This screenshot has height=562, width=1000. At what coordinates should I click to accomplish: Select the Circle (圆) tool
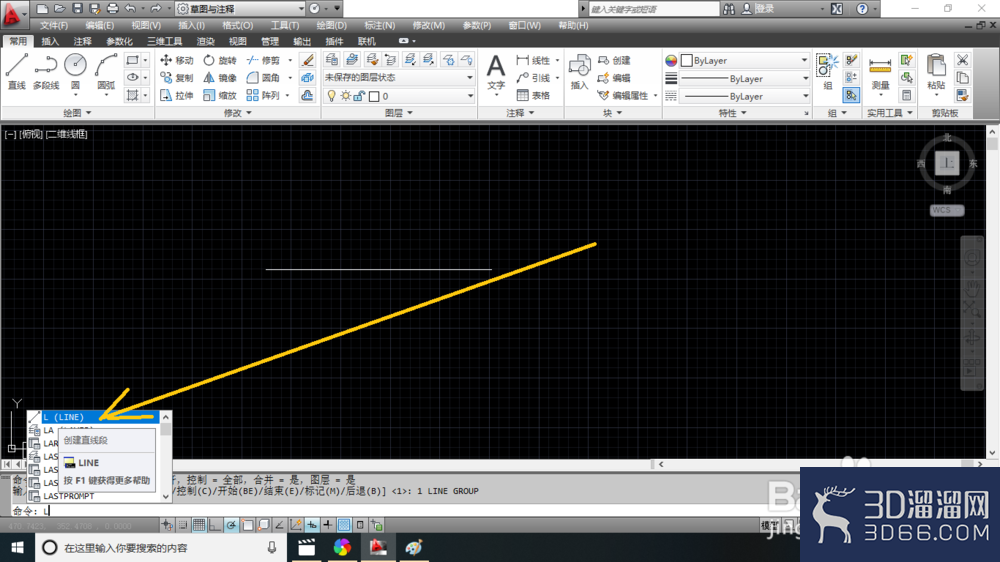75,71
